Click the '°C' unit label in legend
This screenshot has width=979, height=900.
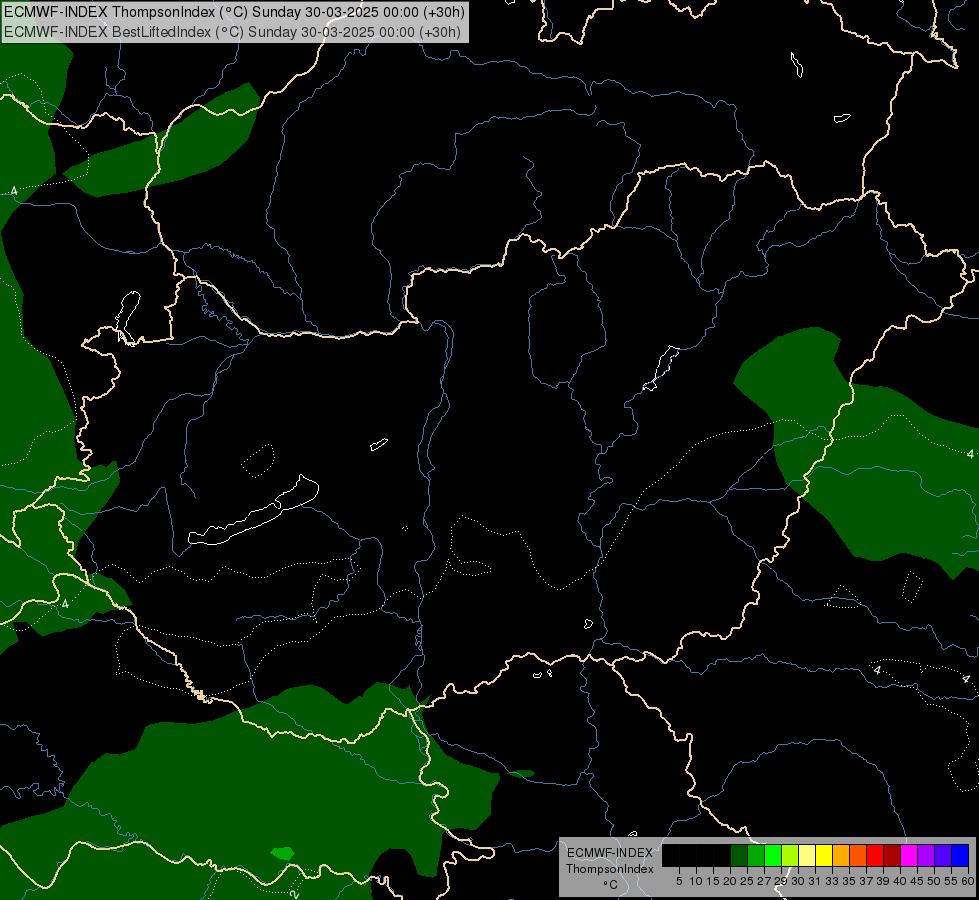611,885
